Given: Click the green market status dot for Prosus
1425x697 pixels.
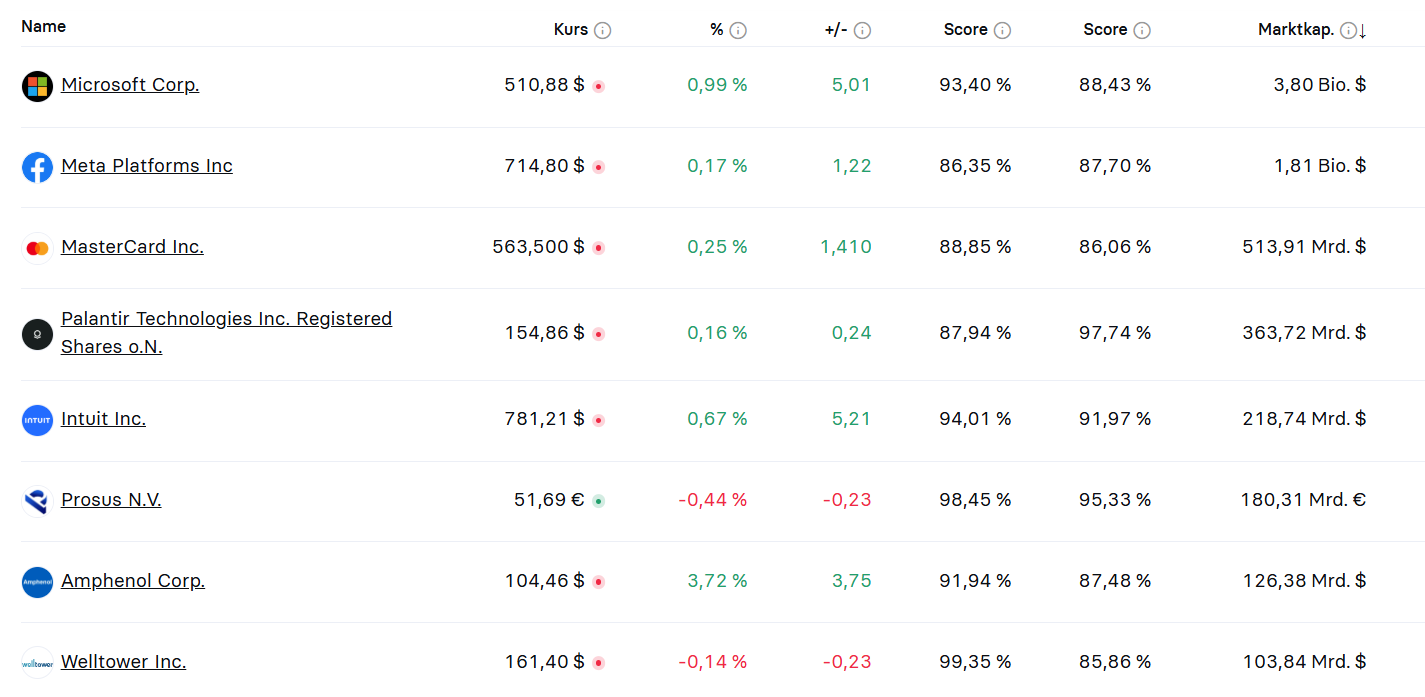Looking at the screenshot, I should [x=598, y=501].
